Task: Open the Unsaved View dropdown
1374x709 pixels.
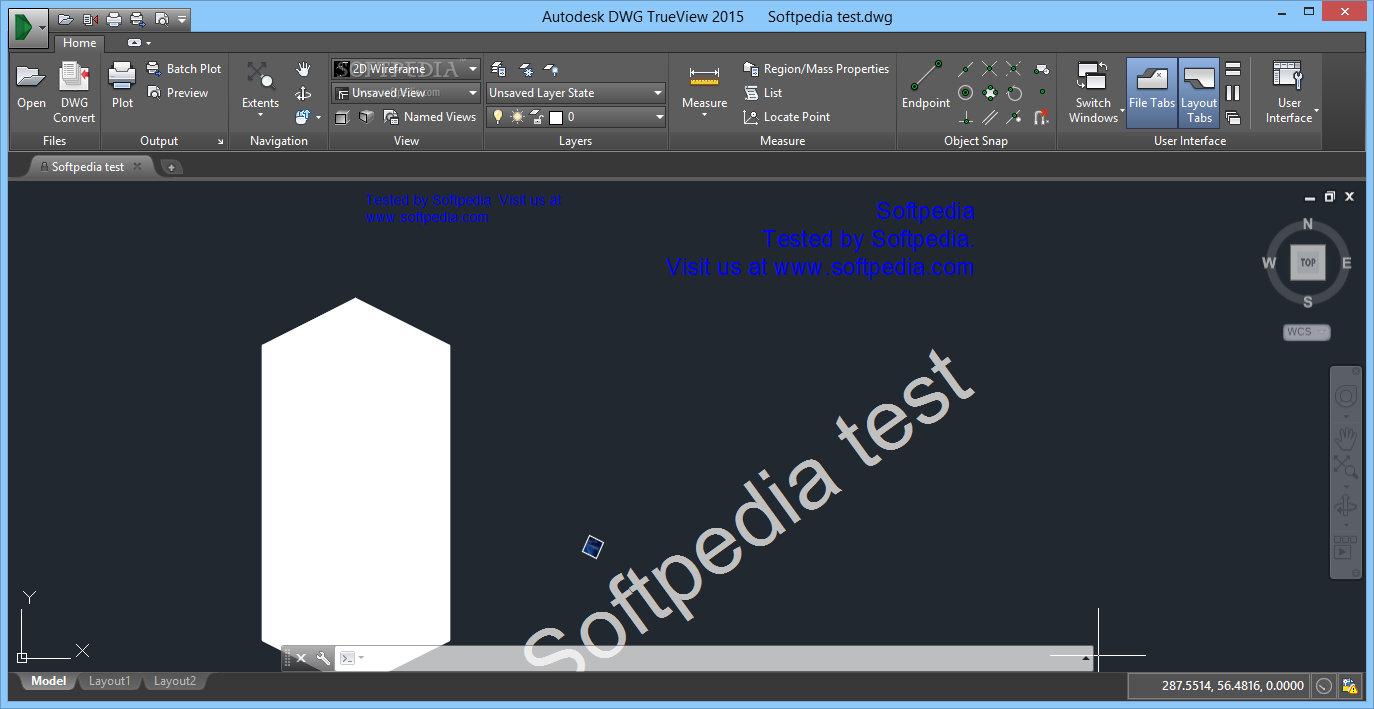Action: [x=406, y=93]
